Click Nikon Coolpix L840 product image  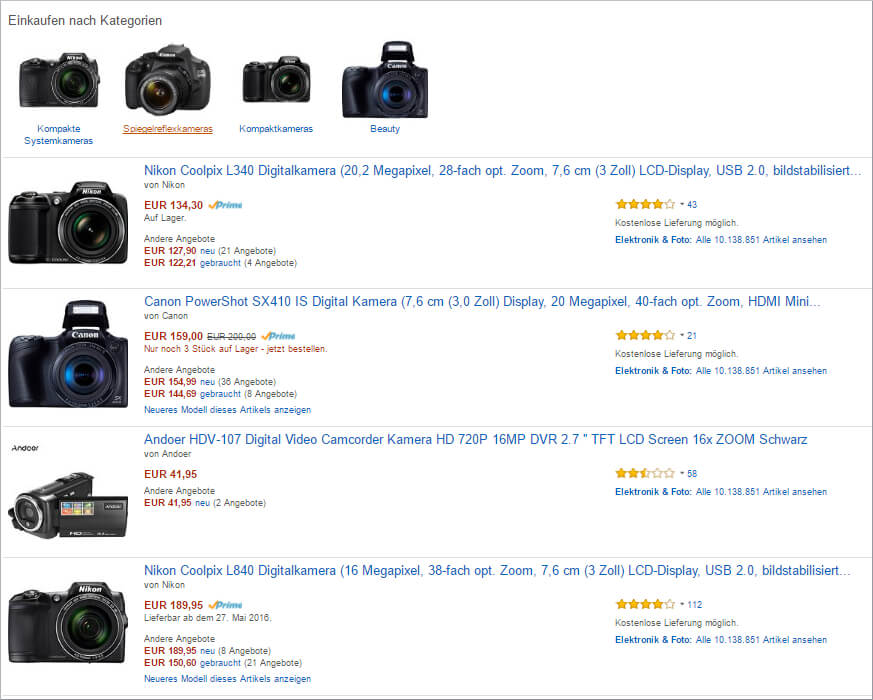pyautogui.click(x=68, y=622)
